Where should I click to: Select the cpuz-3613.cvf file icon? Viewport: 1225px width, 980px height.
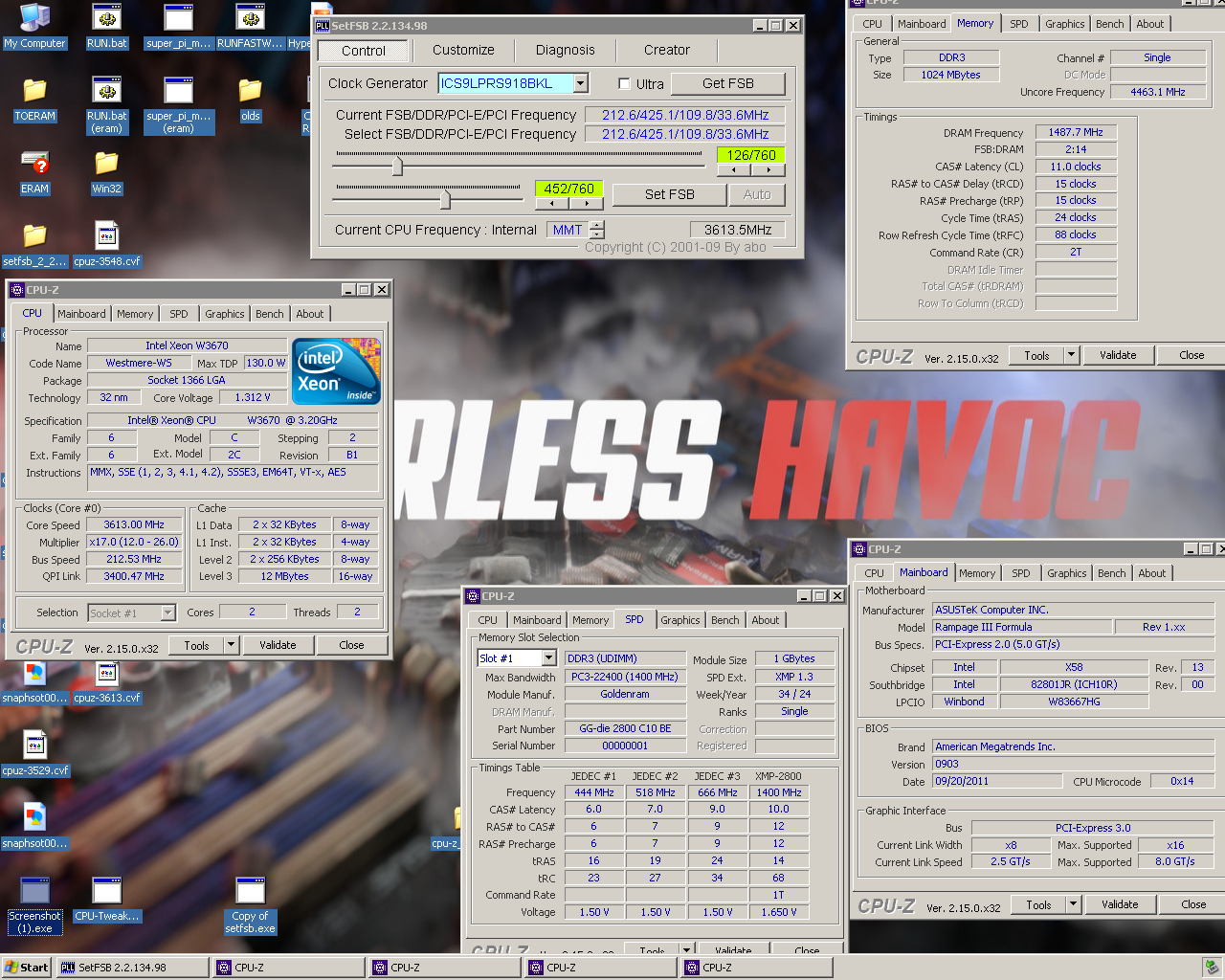(x=106, y=680)
